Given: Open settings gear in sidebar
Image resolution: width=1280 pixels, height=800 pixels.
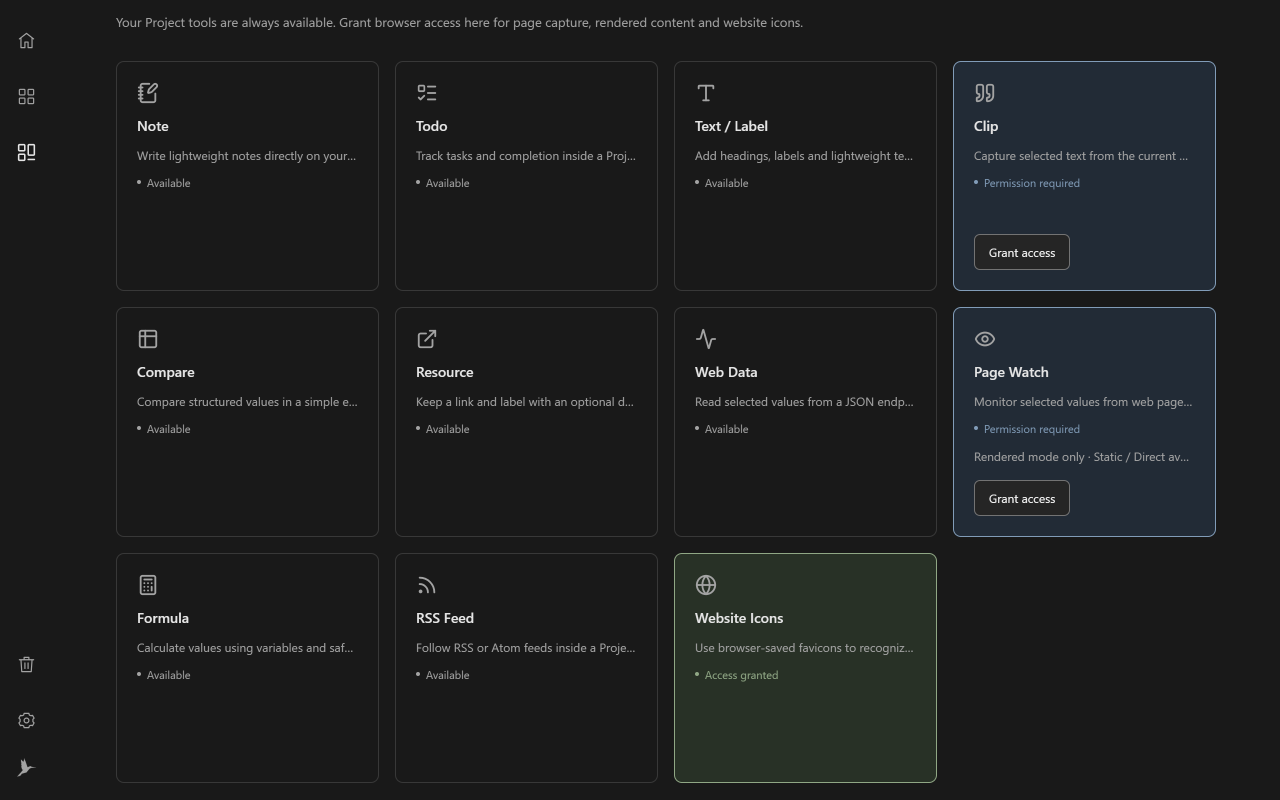Looking at the screenshot, I should pyautogui.click(x=27, y=721).
